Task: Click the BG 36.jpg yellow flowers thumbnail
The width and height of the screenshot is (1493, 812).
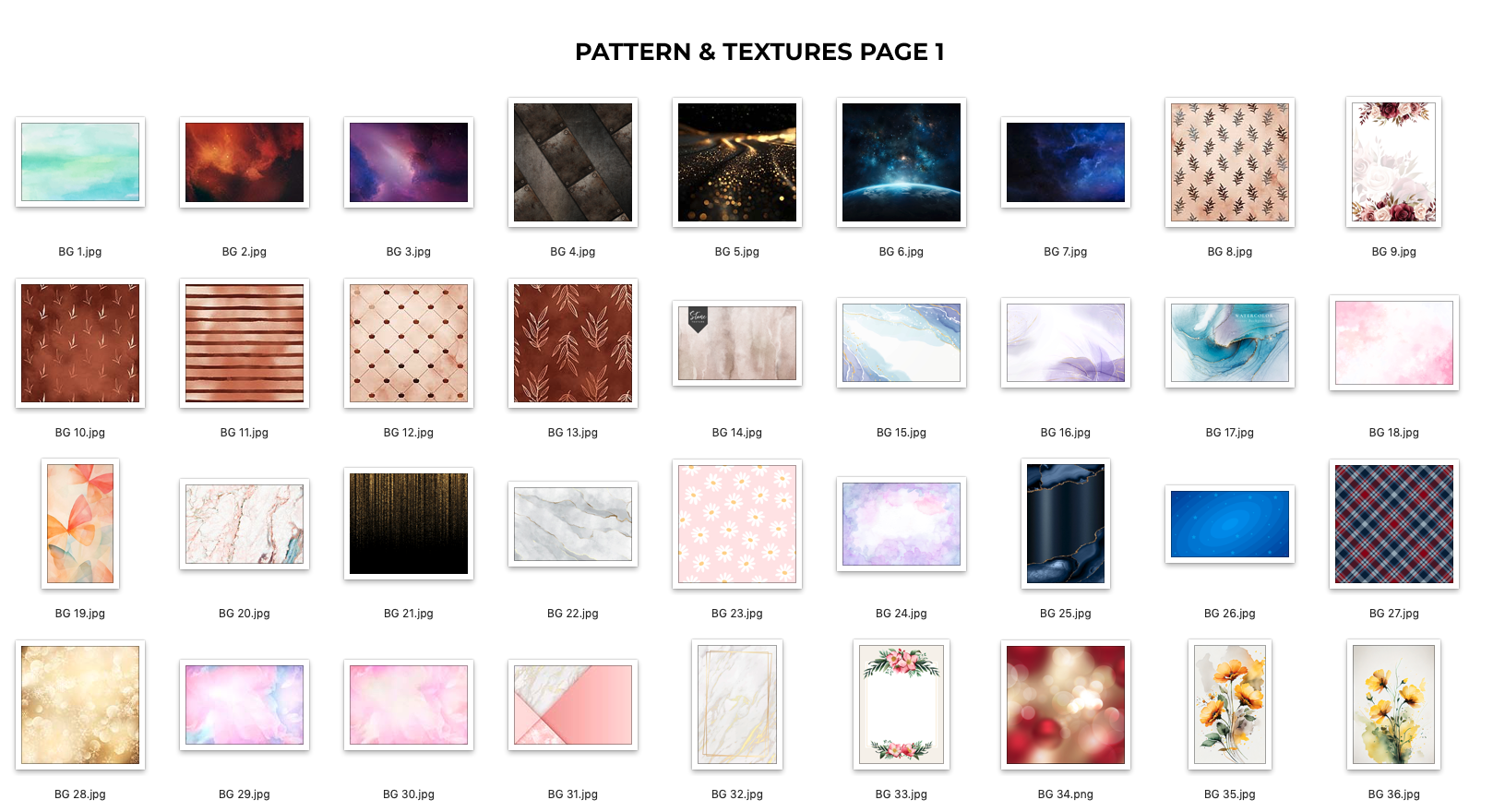Action: tap(1394, 705)
